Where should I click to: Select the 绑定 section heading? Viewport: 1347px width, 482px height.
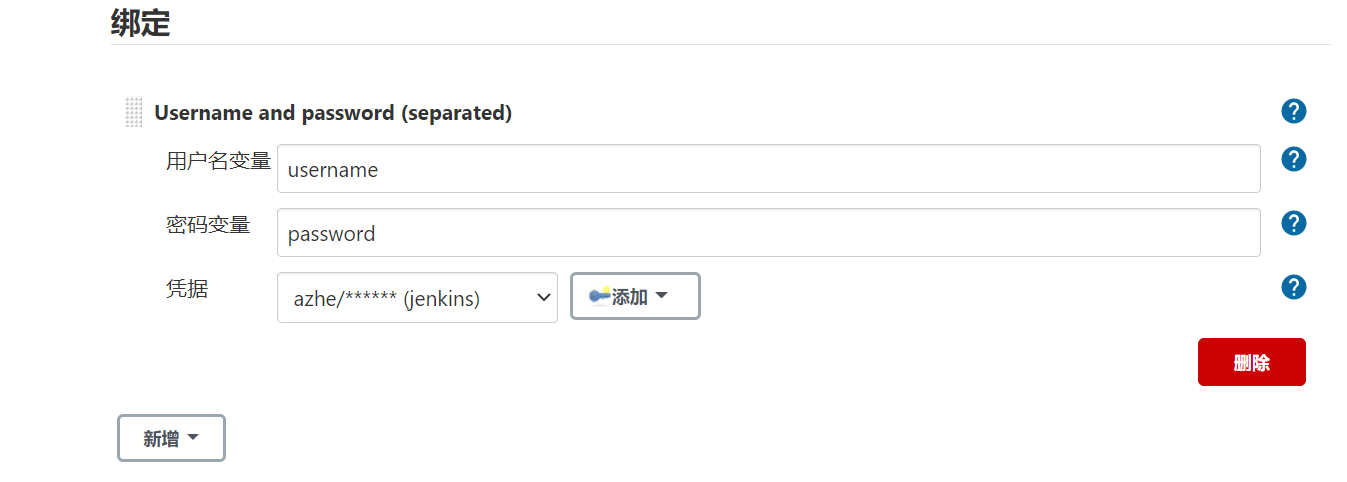140,22
